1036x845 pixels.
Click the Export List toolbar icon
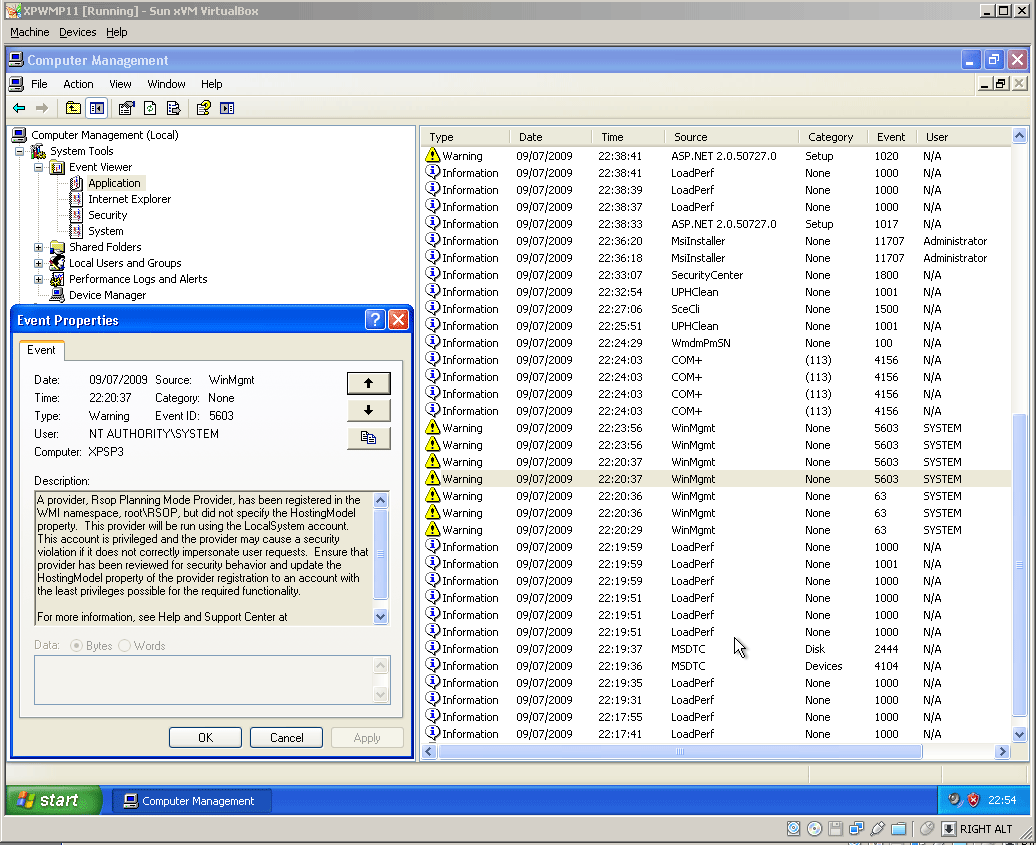173,108
